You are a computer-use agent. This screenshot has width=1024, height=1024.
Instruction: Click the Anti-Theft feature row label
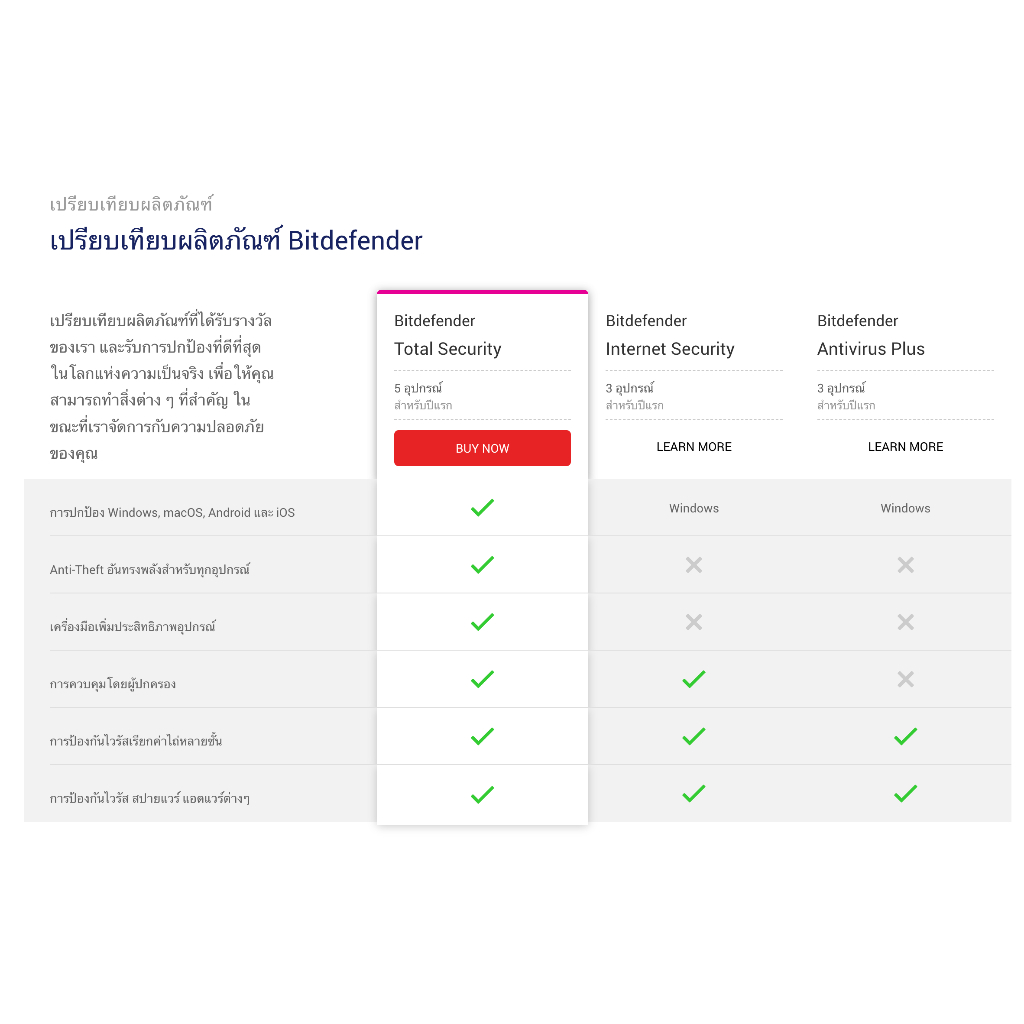point(150,570)
